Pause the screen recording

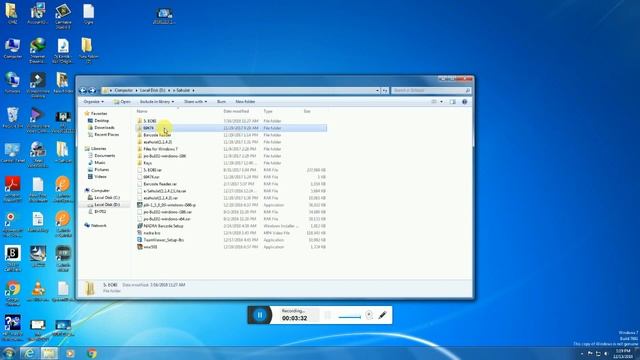[x=260, y=315]
